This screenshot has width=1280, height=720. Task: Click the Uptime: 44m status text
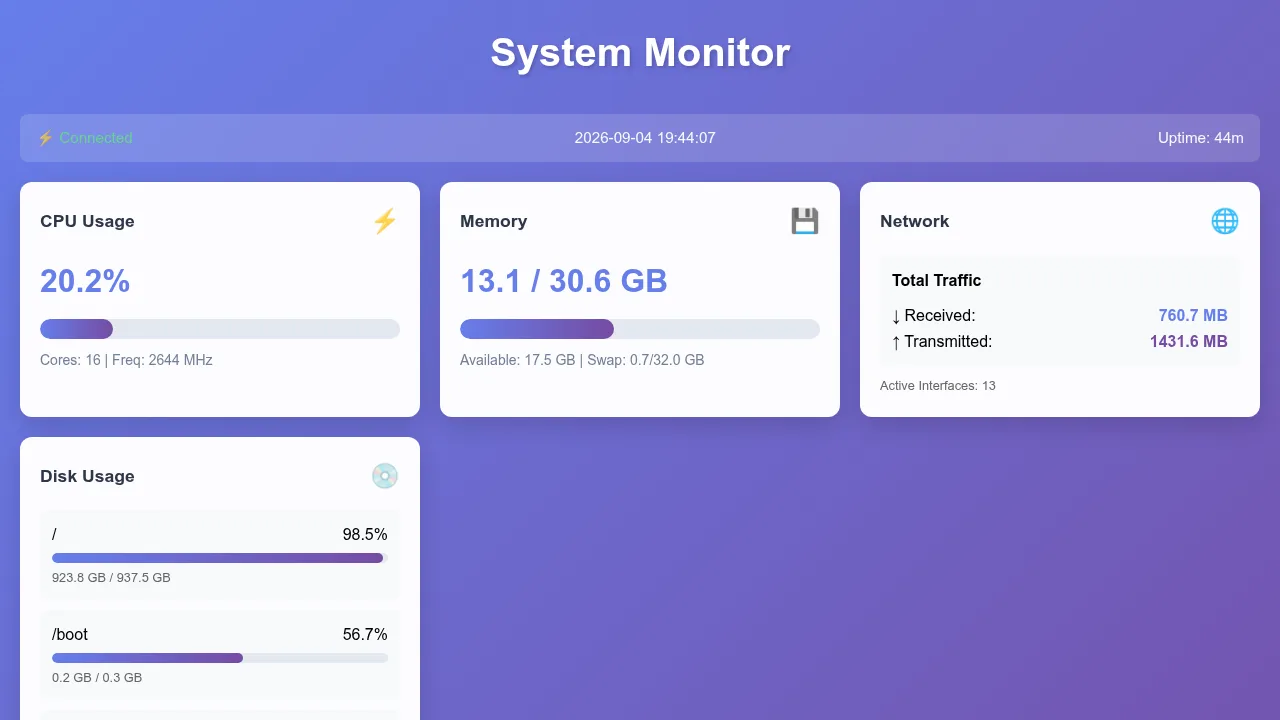[1201, 138]
